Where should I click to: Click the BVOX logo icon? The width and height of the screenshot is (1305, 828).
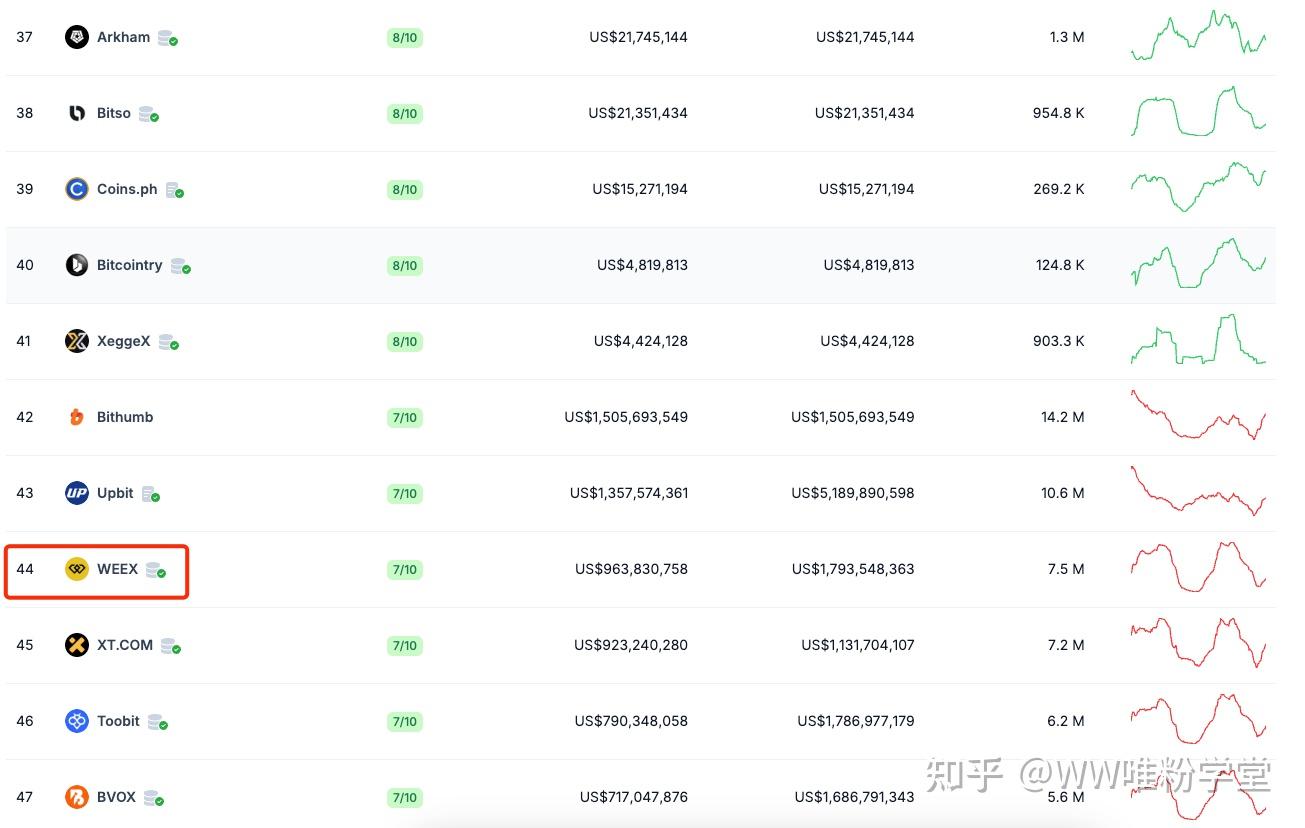[77, 797]
